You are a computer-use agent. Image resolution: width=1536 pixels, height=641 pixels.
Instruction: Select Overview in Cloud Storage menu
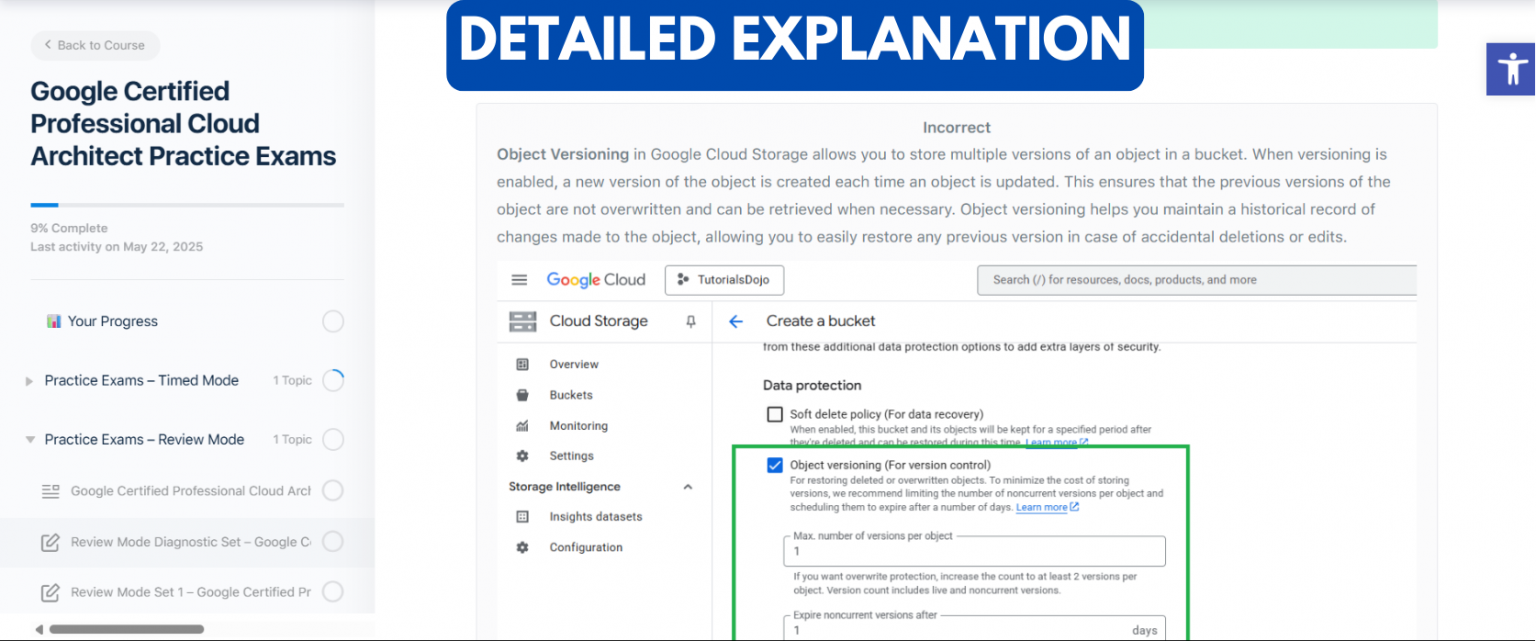(x=521, y=364)
